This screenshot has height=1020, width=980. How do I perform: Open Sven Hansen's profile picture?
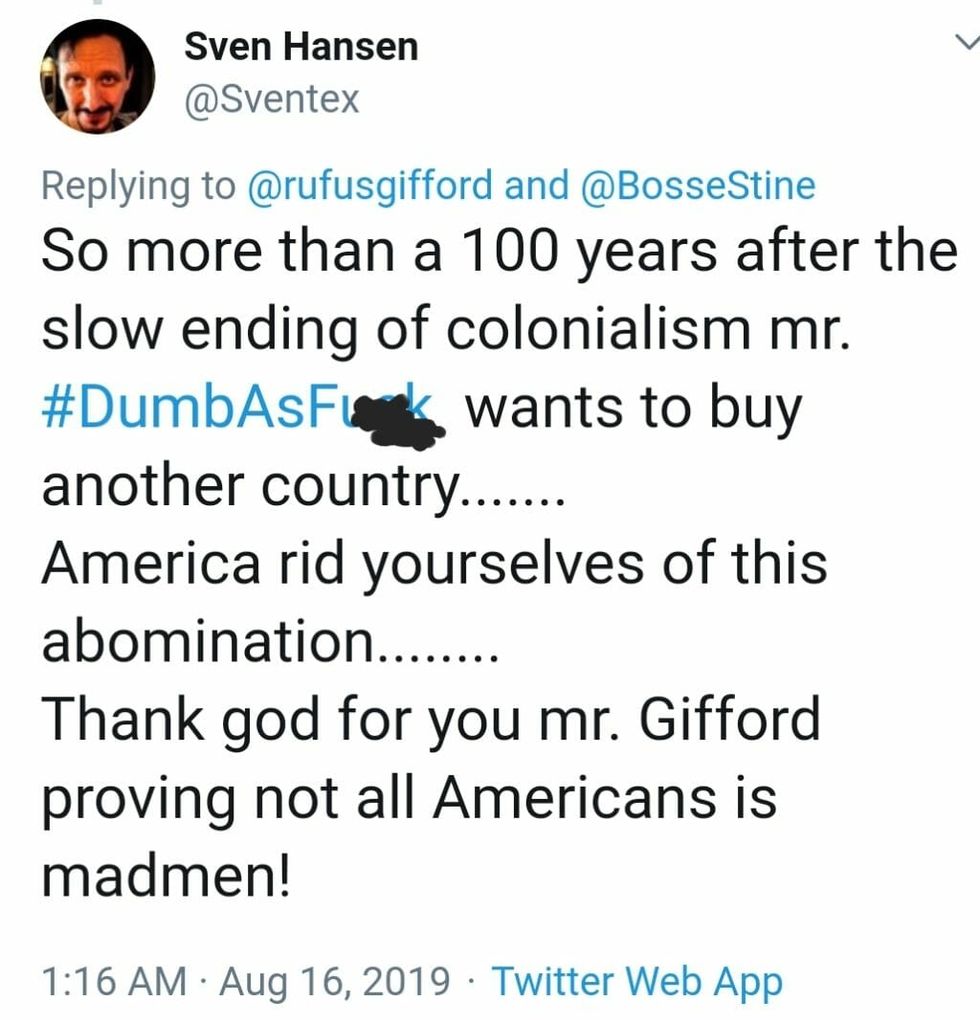[97, 77]
